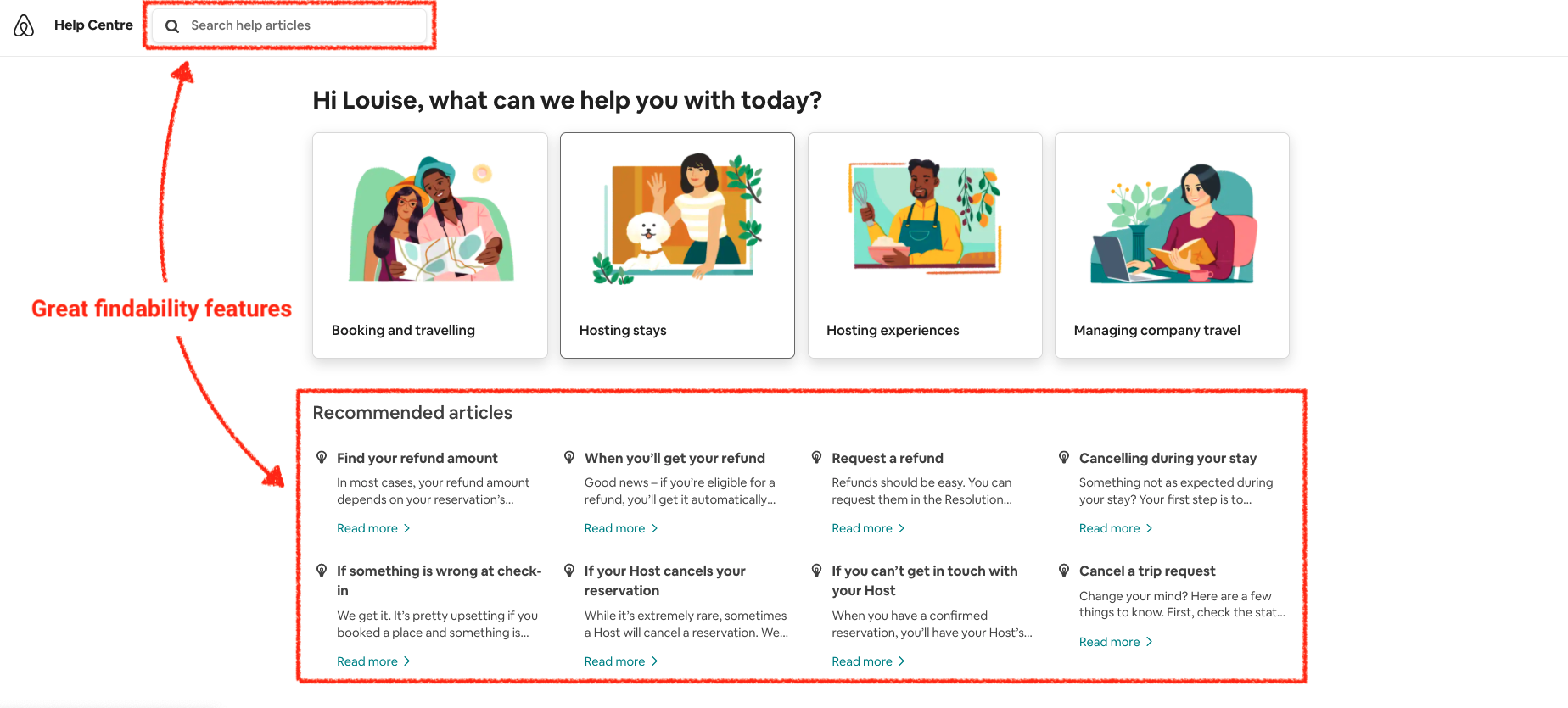Read more about If you can't get in touch with your Host
This screenshot has width=1568, height=708.
(x=862, y=661)
